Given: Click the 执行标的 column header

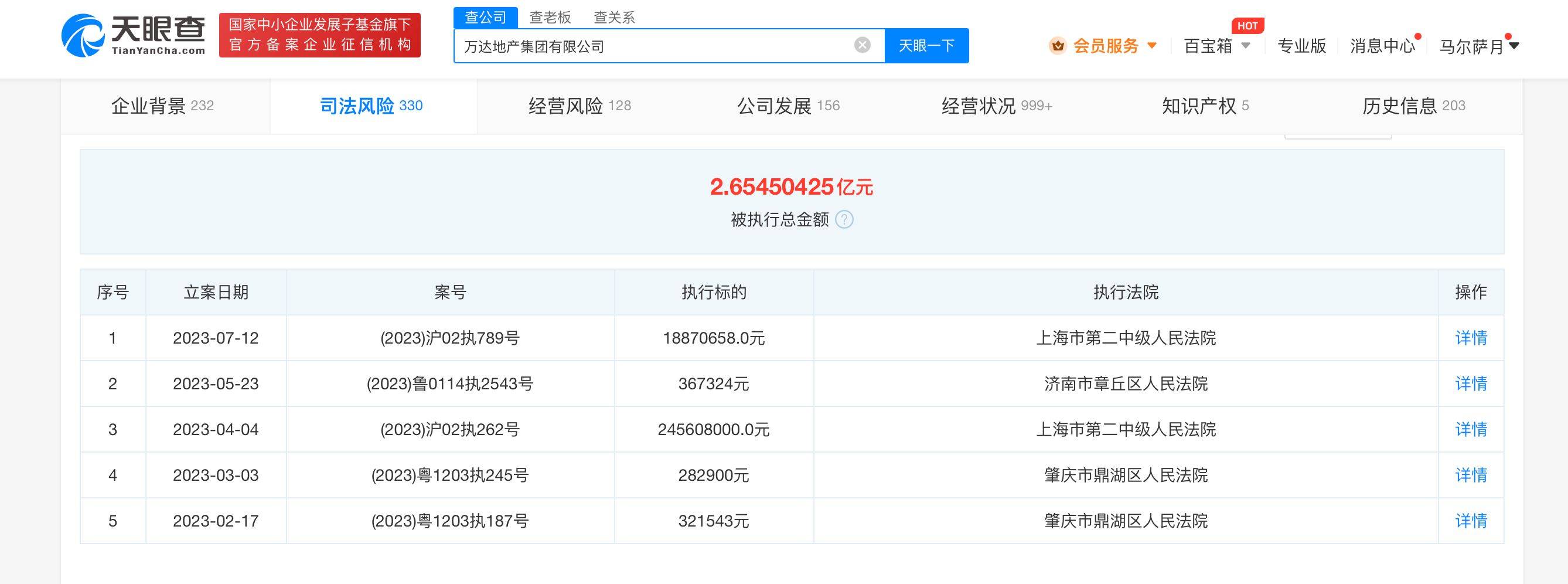Looking at the screenshot, I should (x=713, y=293).
